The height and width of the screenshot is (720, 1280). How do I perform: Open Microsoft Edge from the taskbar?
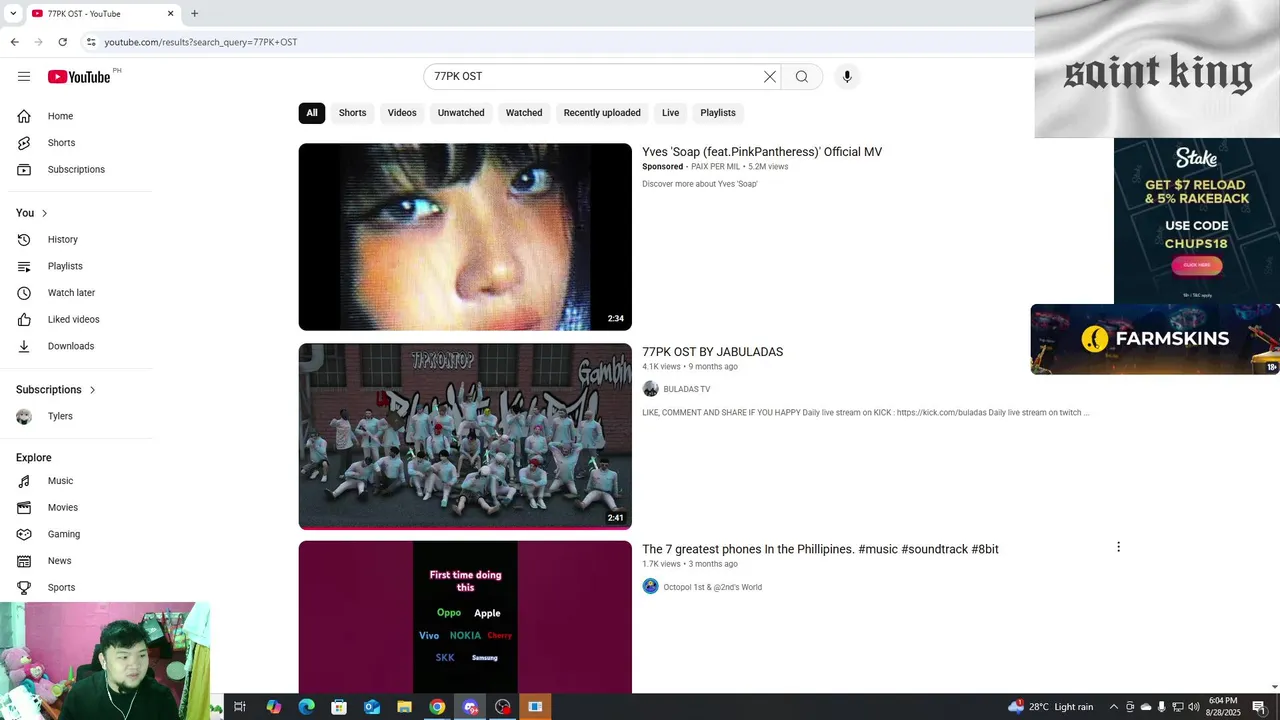point(306,707)
